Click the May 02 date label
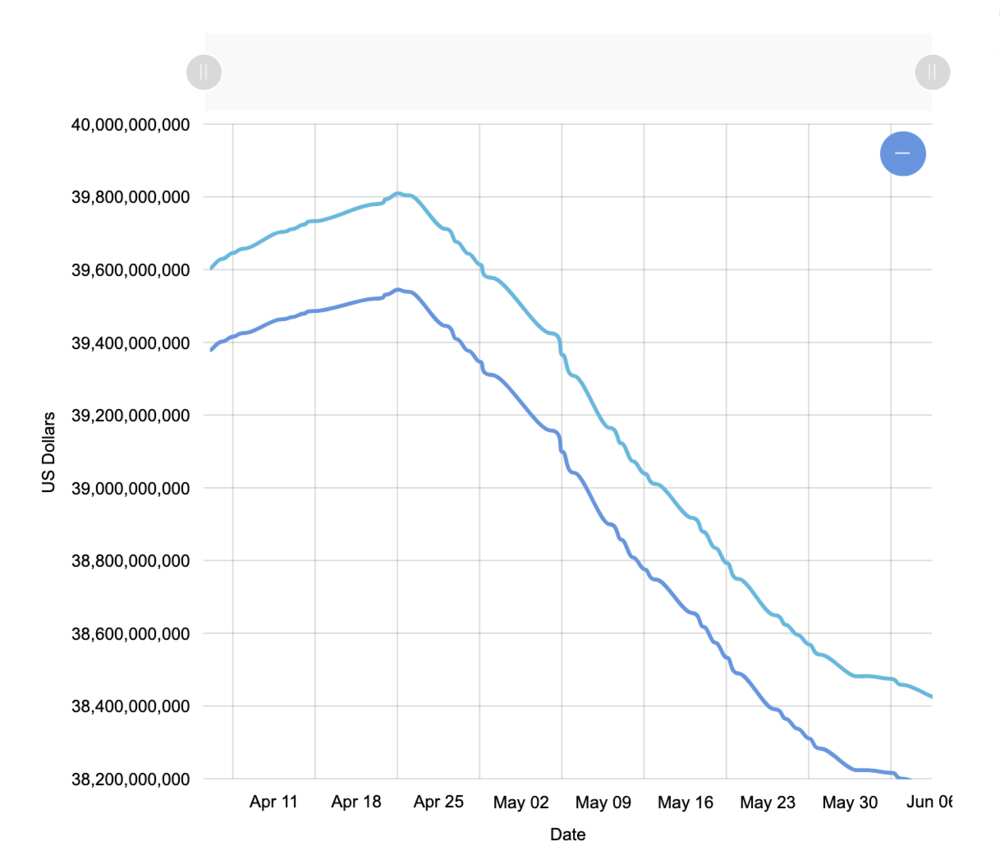1000x860 pixels. [x=521, y=802]
